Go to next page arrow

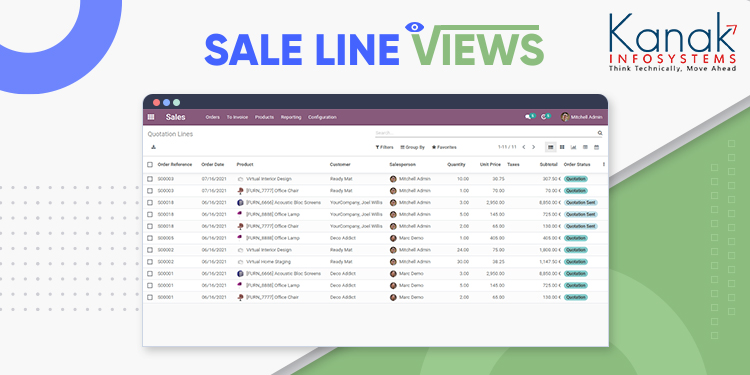[x=534, y=147]
